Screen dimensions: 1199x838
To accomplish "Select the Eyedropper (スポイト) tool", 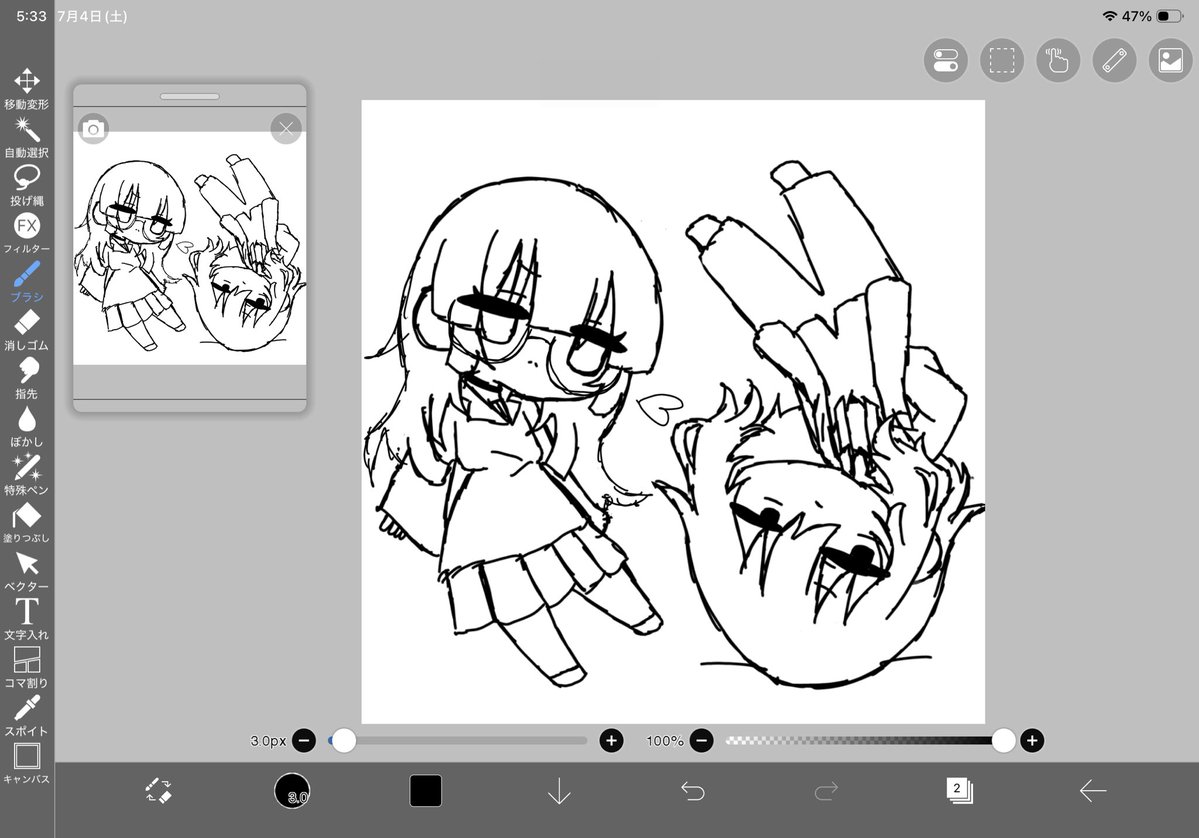I will point(27,715).
